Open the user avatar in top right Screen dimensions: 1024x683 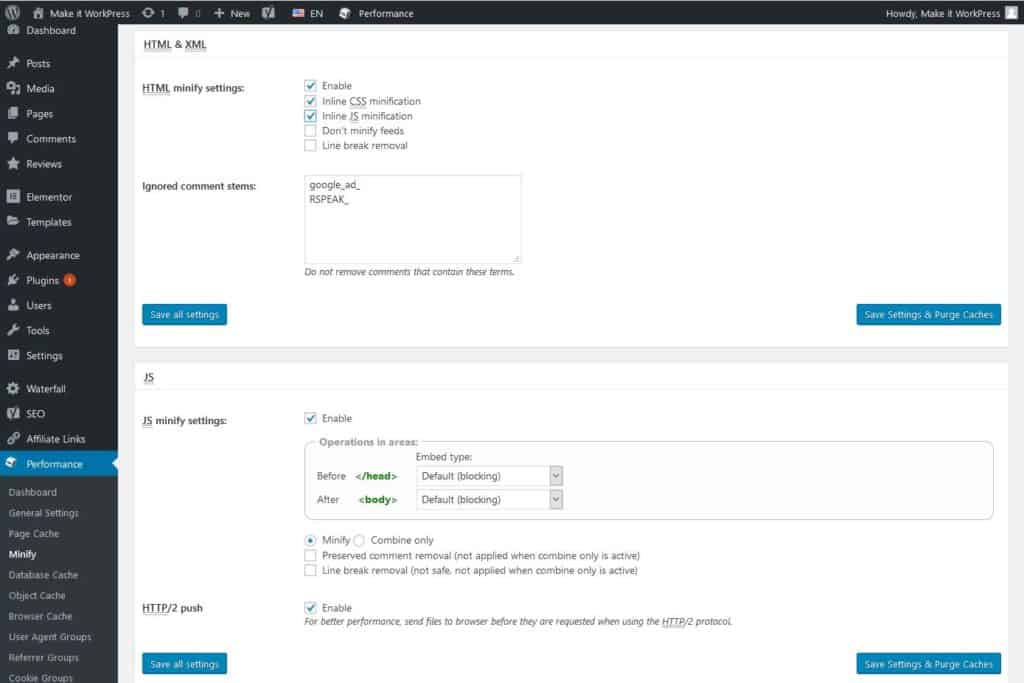(1011, 13)
